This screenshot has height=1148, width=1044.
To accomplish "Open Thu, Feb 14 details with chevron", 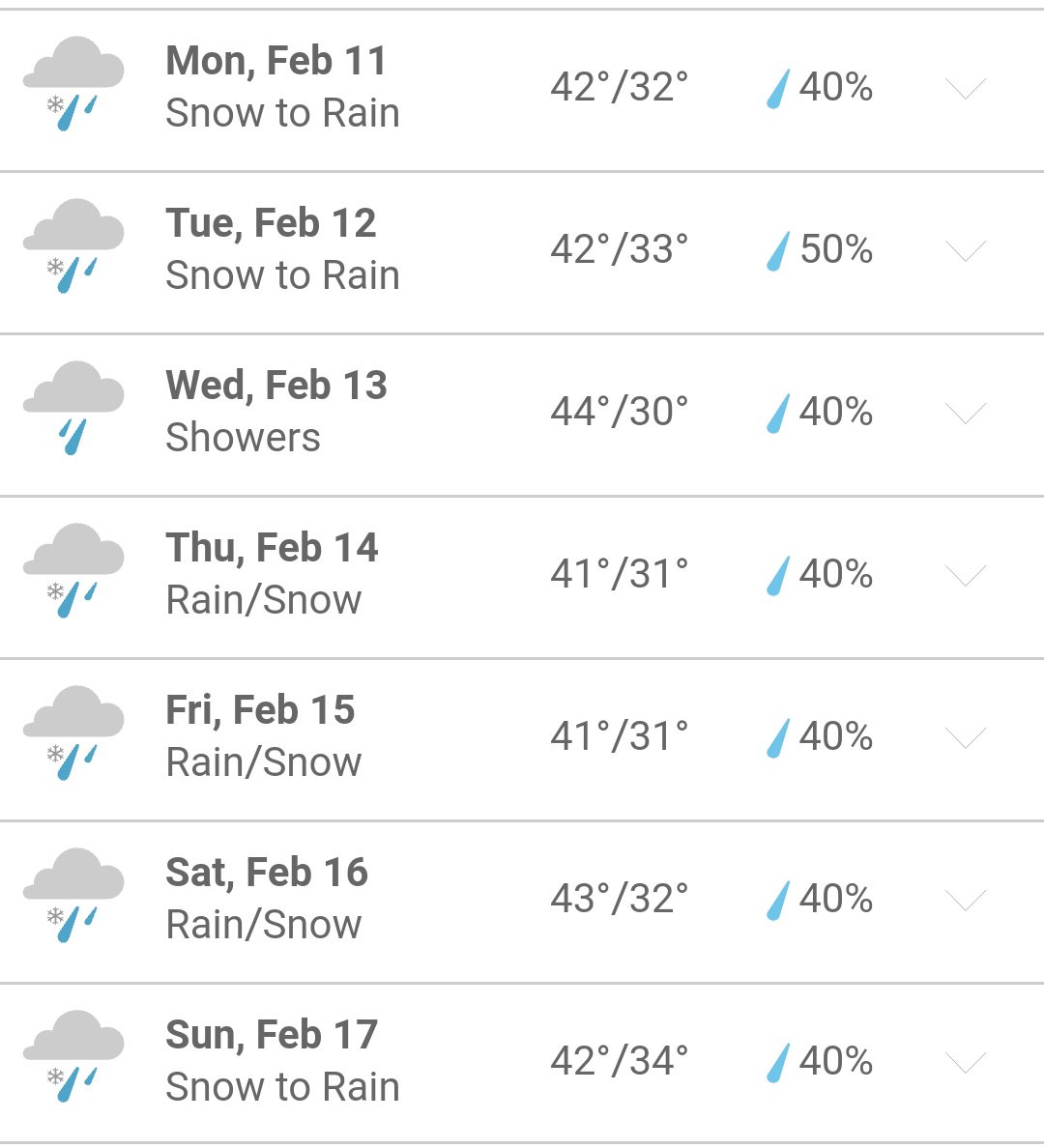I will click(x=966, y=576).
